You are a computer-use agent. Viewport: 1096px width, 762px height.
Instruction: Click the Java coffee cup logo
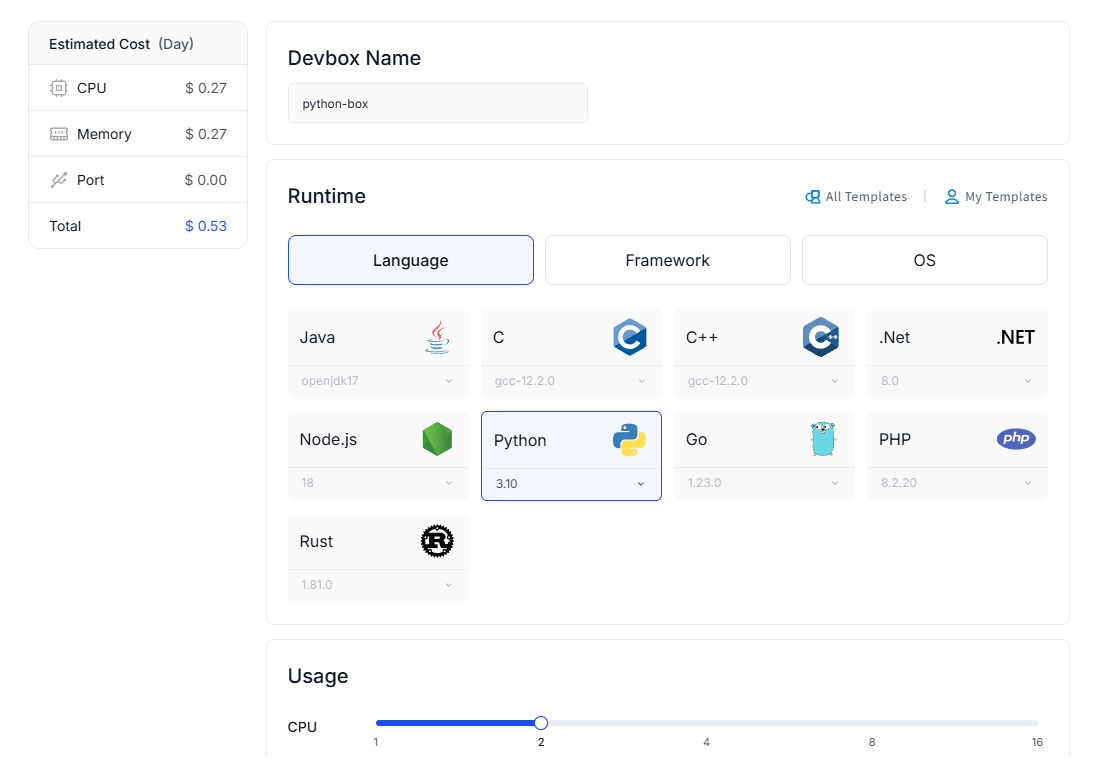(438, 337)
